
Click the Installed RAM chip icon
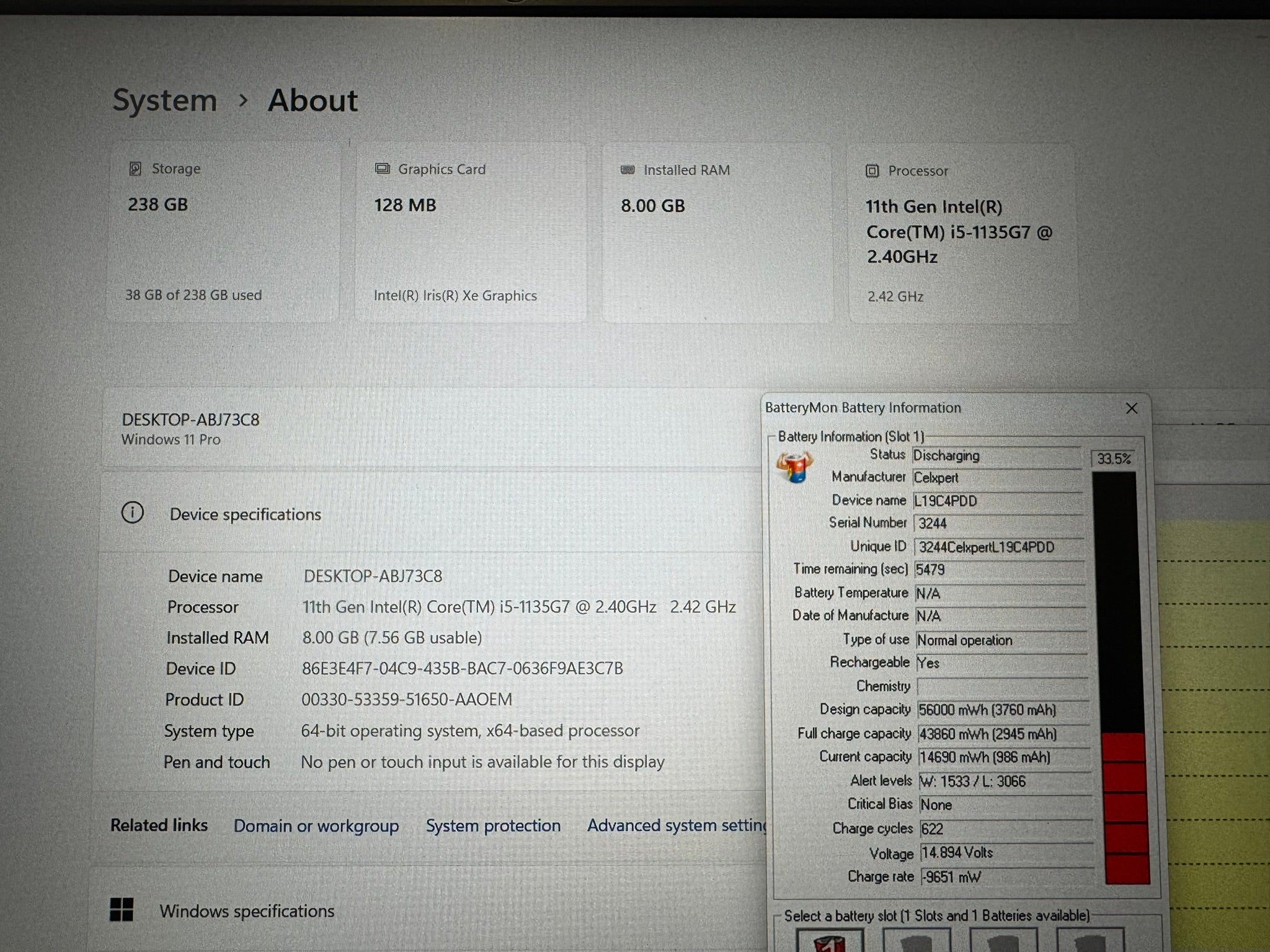(x=628, y=170)
